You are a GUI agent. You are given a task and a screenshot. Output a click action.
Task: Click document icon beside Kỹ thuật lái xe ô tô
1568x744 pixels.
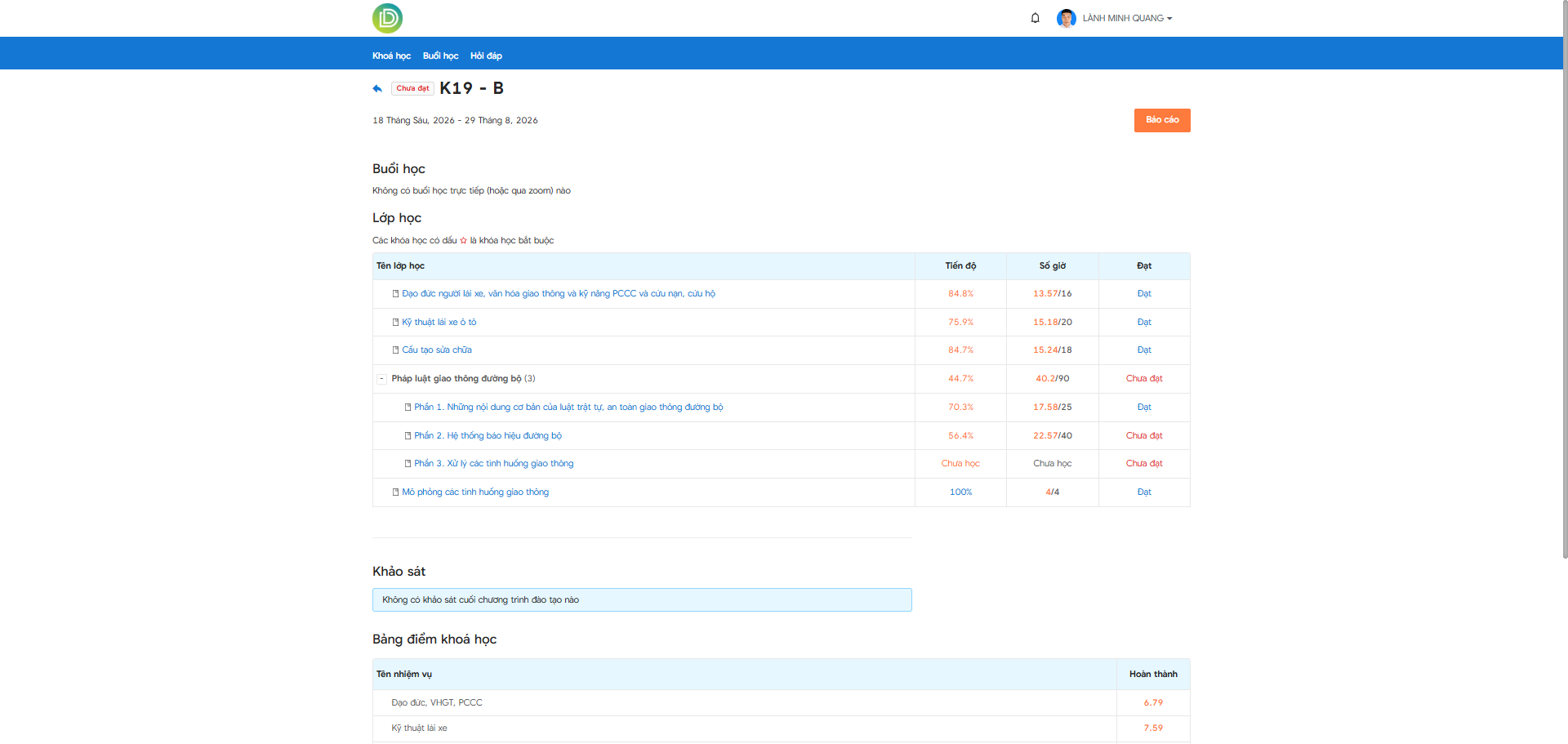point(396,323)
